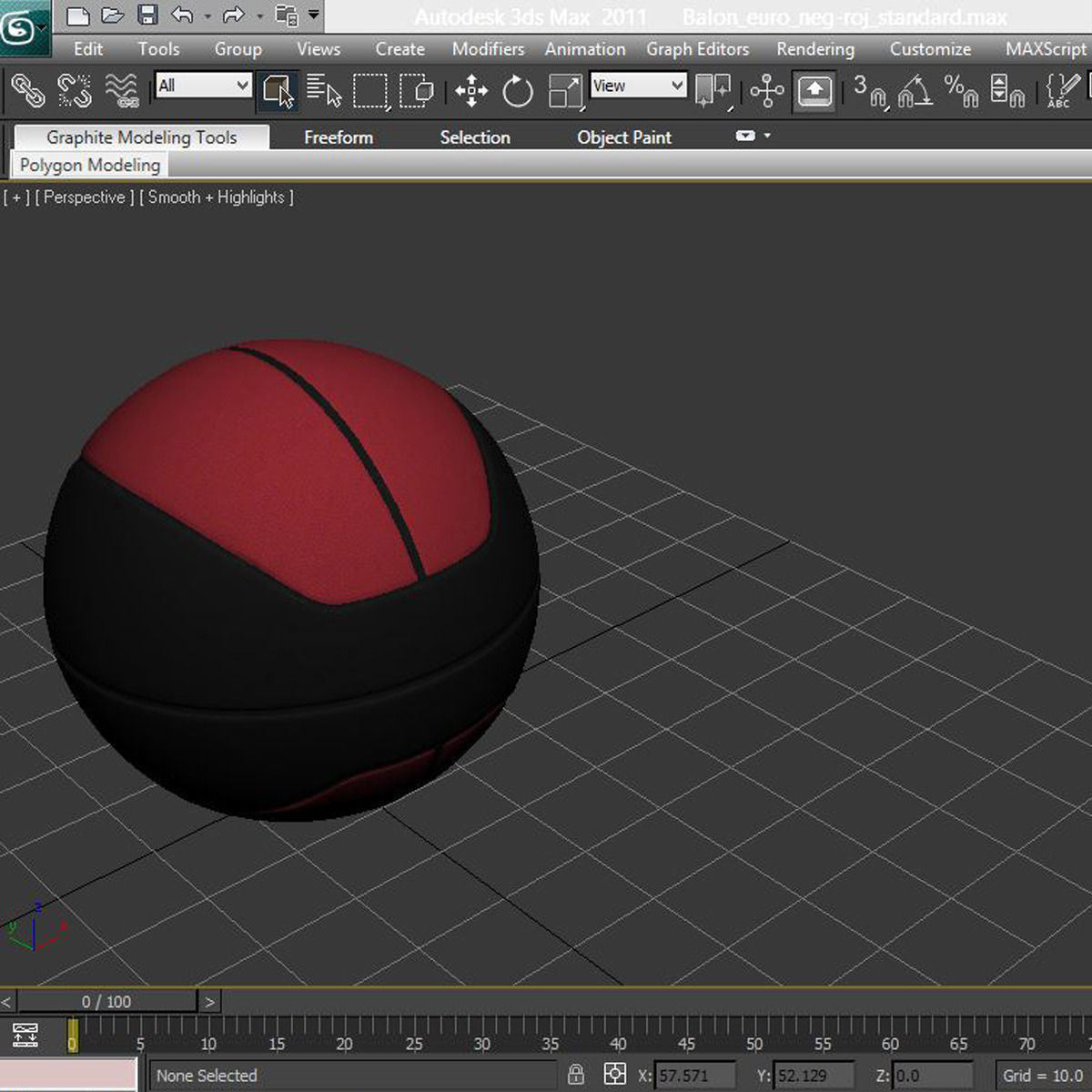Toggle Percent Snap

coord(961,91)
